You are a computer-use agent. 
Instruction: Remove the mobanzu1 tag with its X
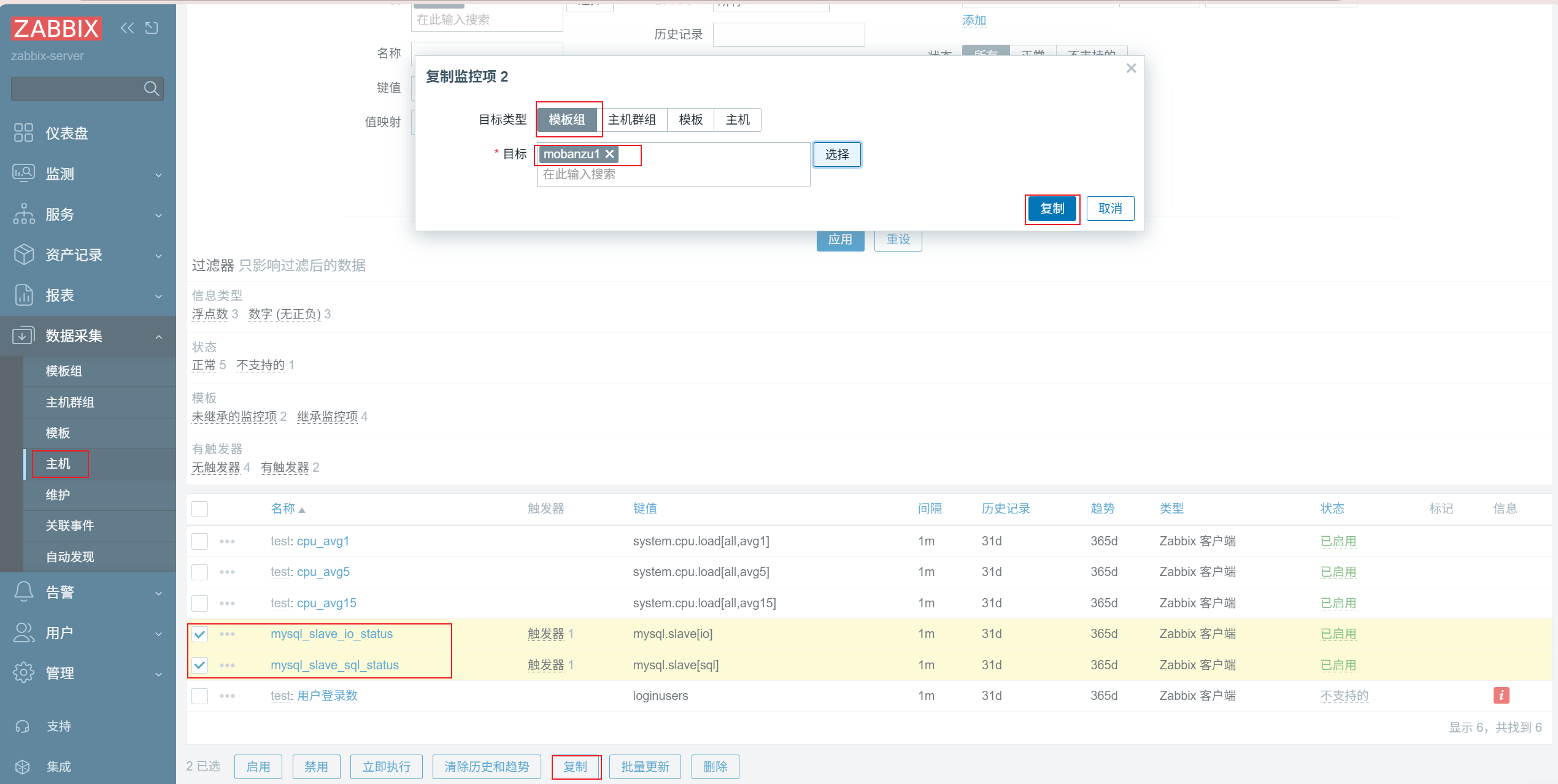609,154
